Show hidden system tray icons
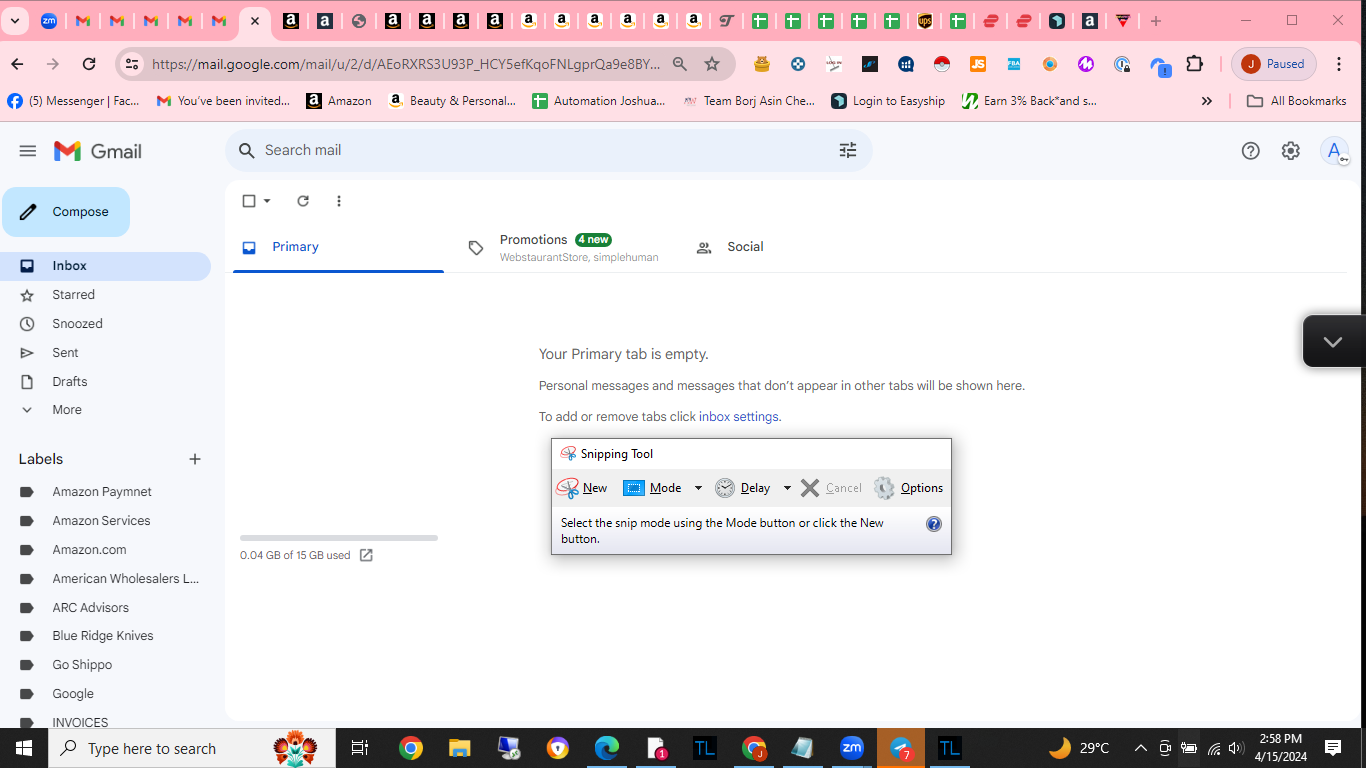Image resolution: width=1366 pixels, height=768 pixels. pos(1140,748)
